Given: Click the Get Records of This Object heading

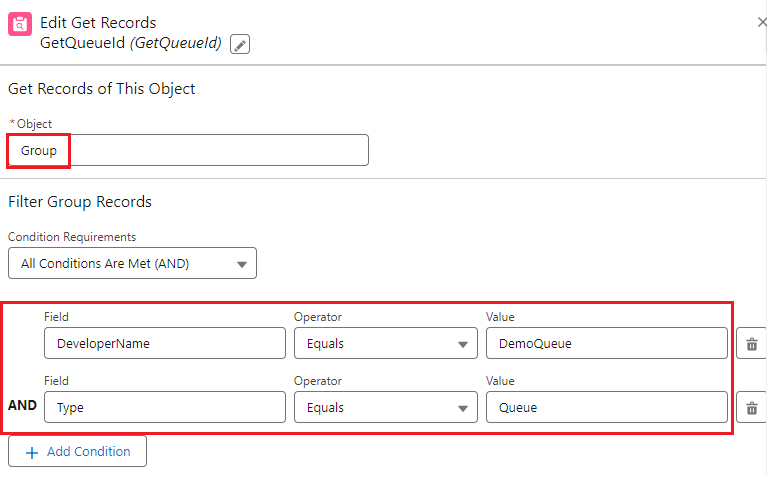Looking at the screenshot, I should click(102, 89).
